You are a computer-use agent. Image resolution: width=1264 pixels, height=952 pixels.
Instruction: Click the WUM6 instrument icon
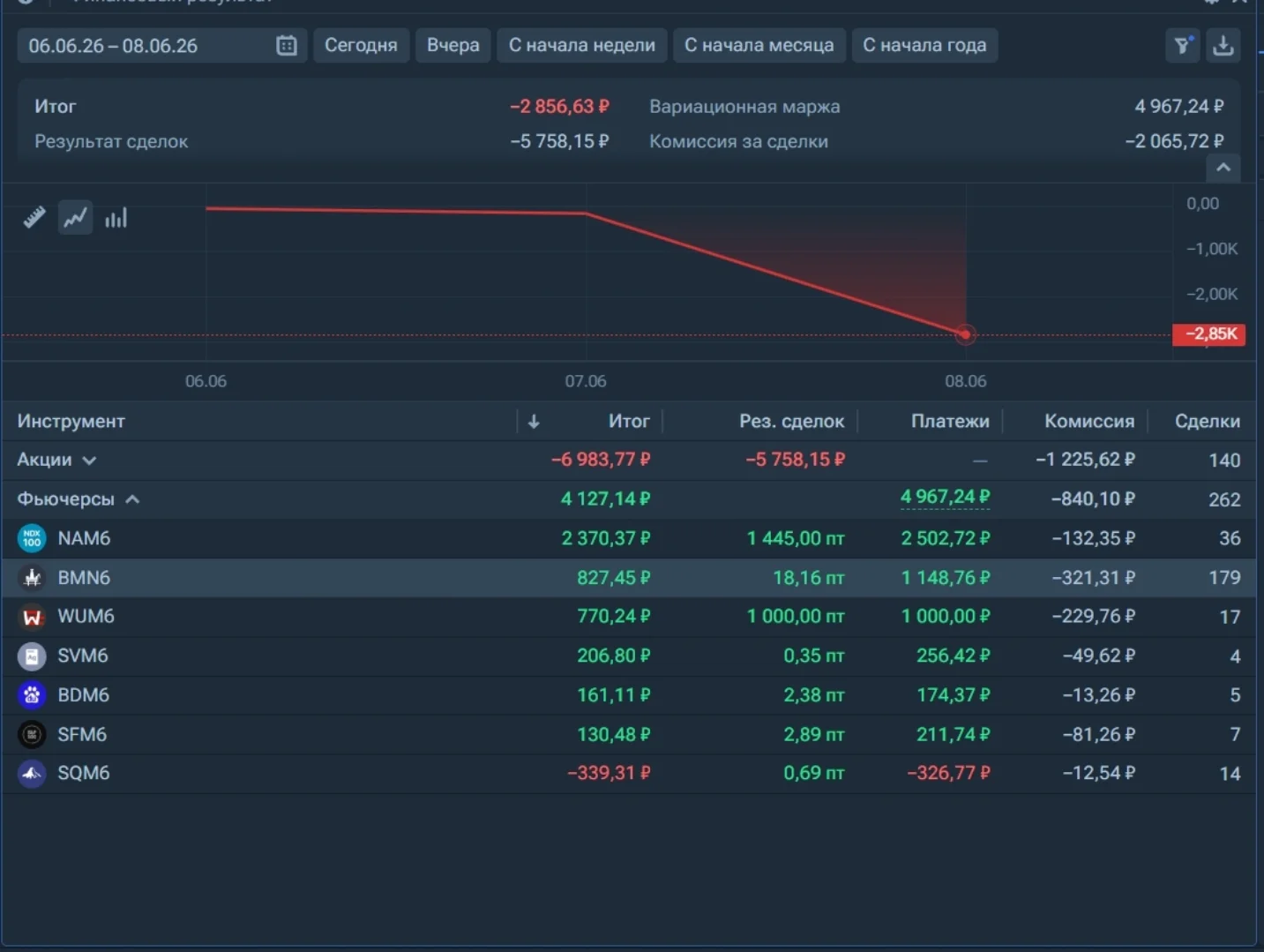(32, 617)
